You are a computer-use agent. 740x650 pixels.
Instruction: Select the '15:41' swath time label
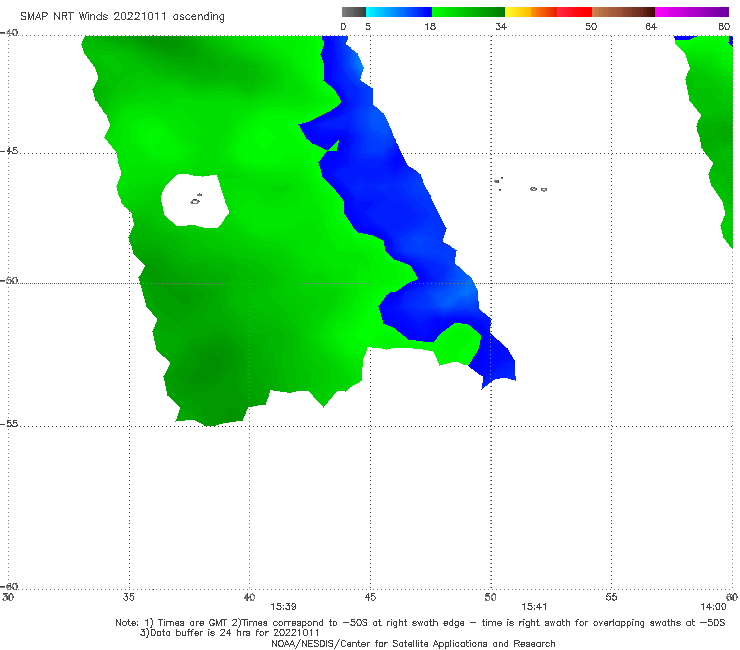point(534,607)
